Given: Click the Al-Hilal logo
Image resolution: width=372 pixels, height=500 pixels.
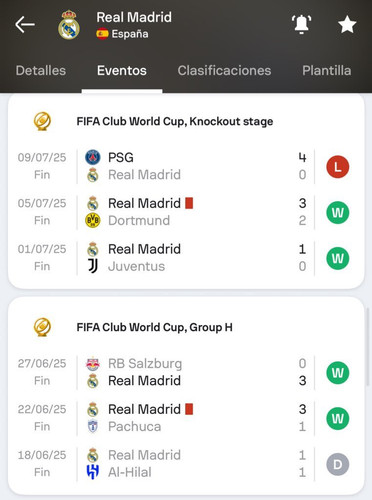Looking at the screenshot, I should pos(93,472).
